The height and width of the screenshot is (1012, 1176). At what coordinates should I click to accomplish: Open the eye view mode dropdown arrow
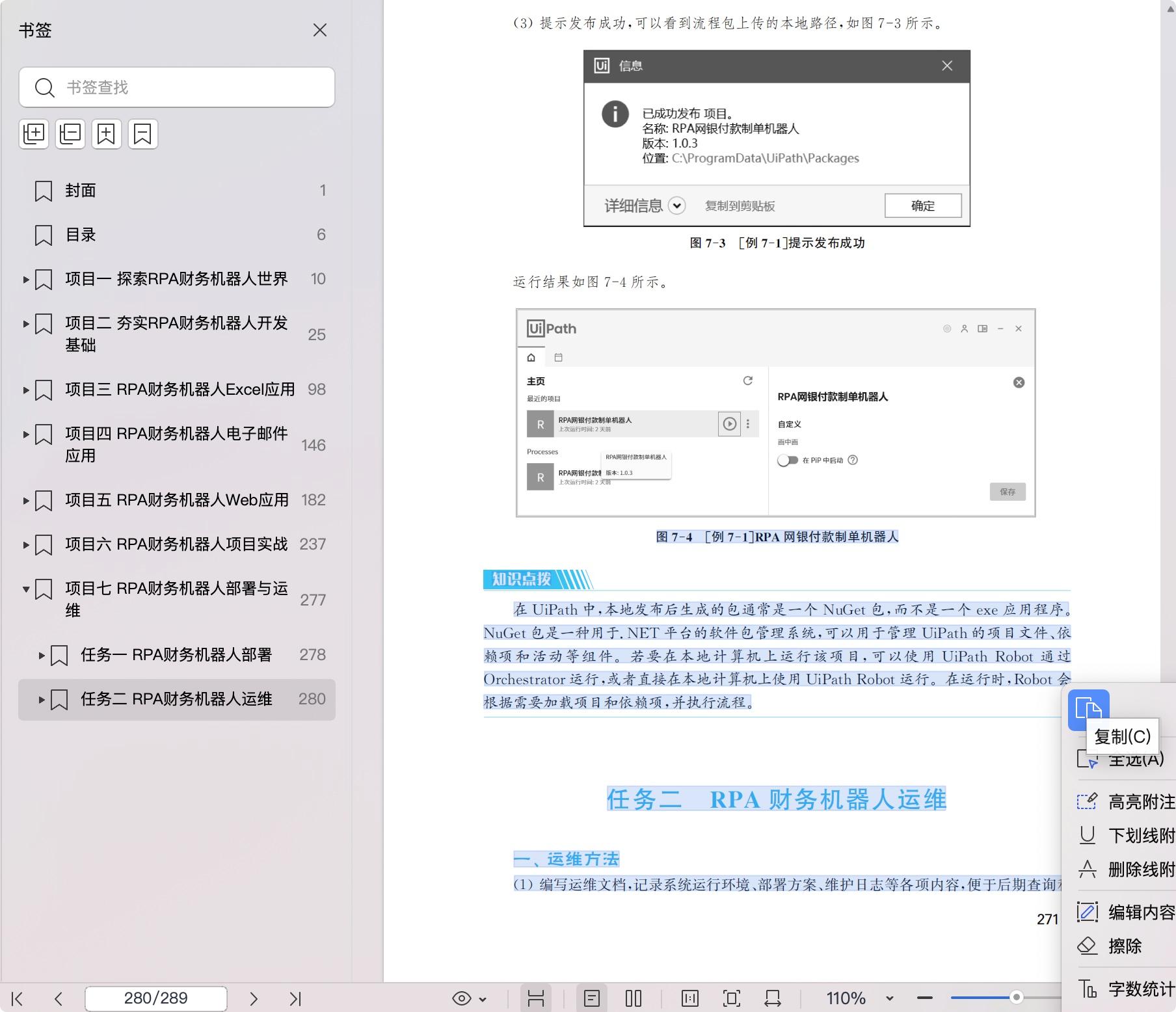pos(483,999)
